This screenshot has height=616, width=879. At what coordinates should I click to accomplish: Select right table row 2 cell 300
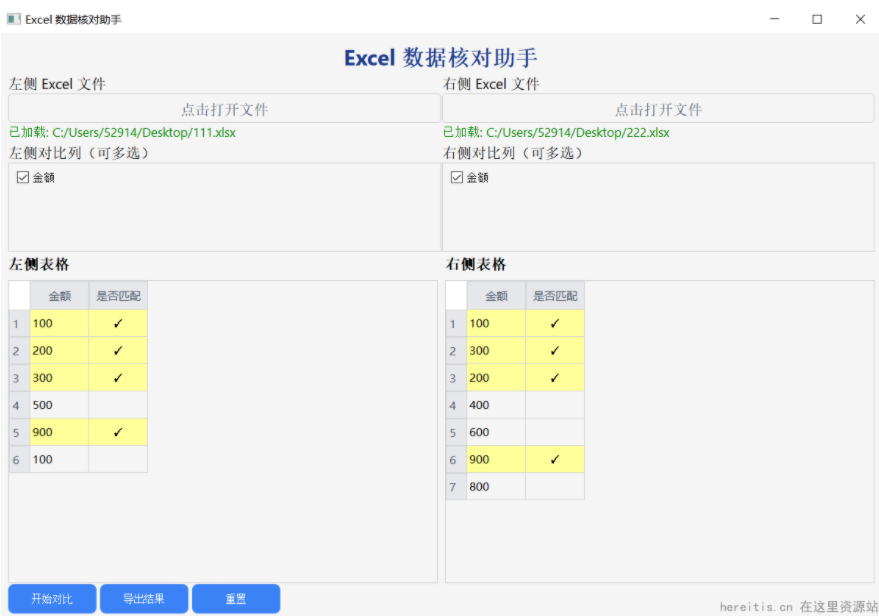pyautogui.click(x=496, y=351)
